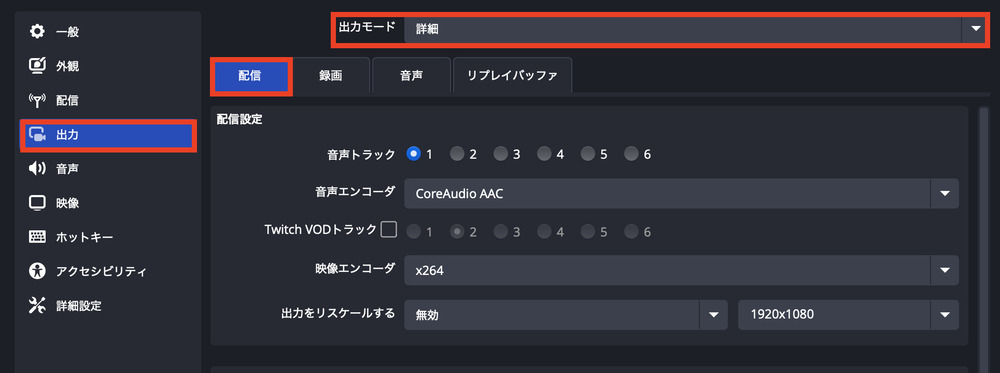The height and width of the screenshot is (373, 1000).
Task: Click the 映像 monitor icon
Action: click(38, 203)
